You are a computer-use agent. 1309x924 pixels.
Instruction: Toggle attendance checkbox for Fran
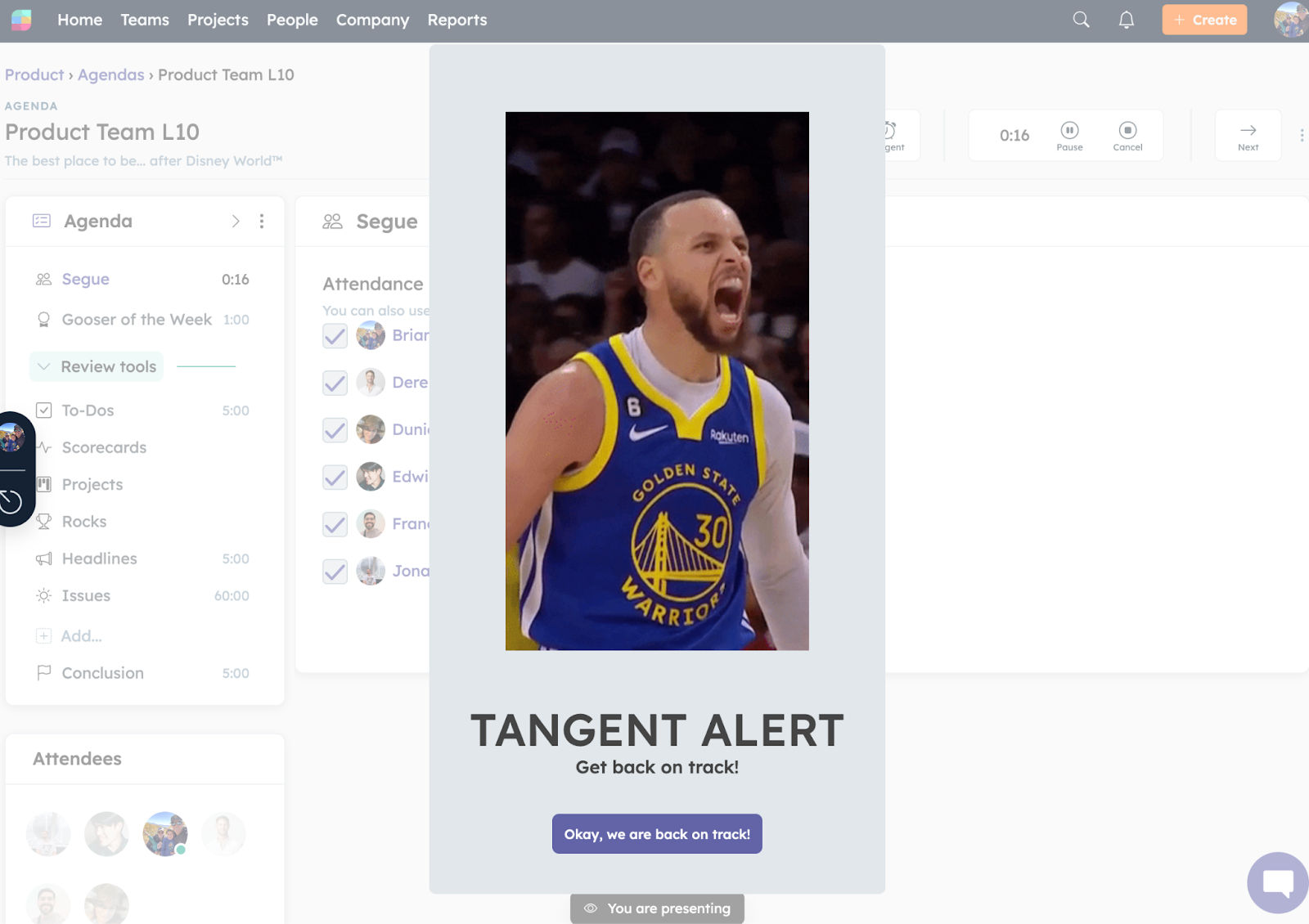click(x=335, y=524)
